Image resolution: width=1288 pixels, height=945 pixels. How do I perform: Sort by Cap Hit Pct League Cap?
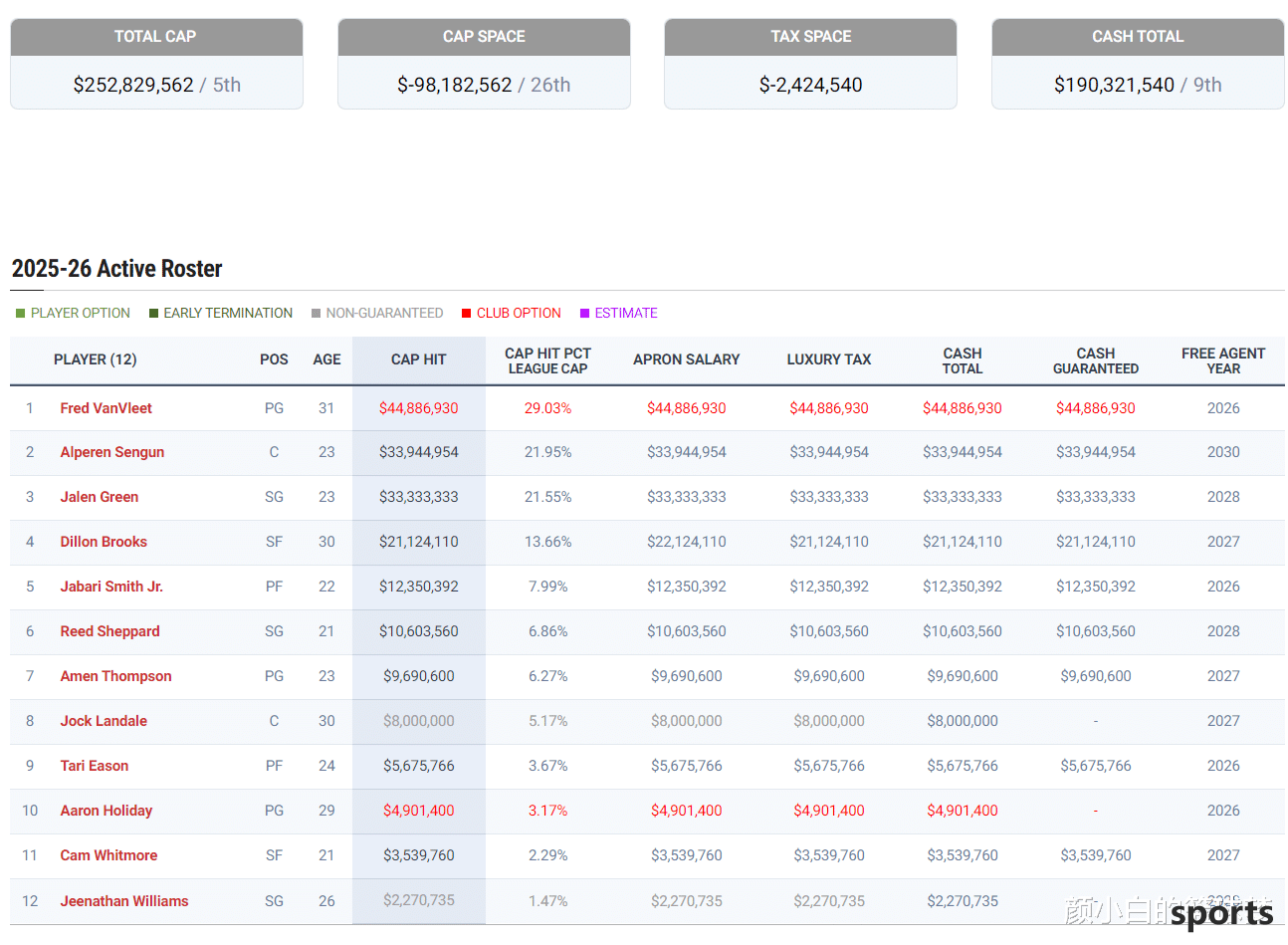547,360
